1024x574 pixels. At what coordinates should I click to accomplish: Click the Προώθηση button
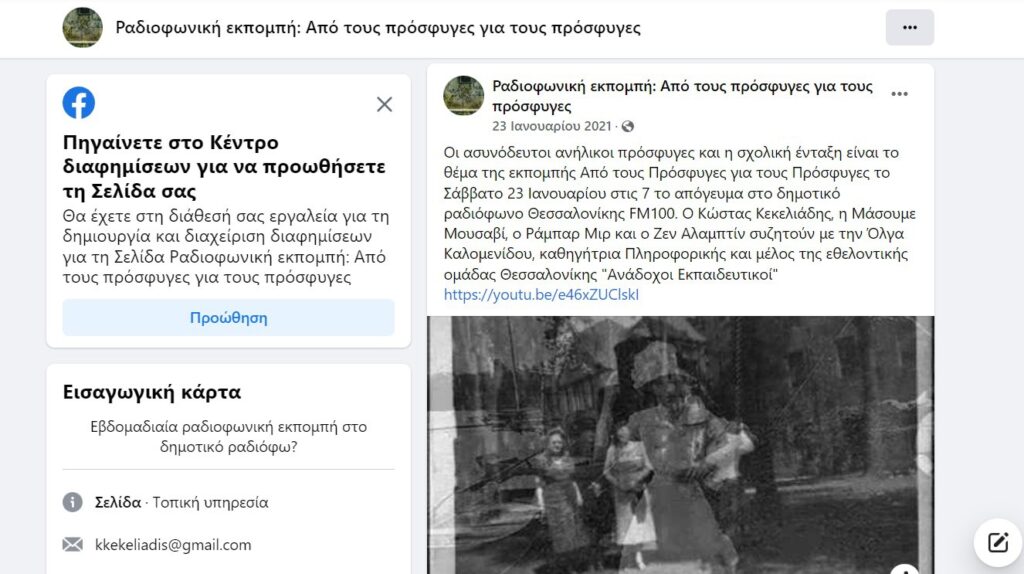(229, 317)
